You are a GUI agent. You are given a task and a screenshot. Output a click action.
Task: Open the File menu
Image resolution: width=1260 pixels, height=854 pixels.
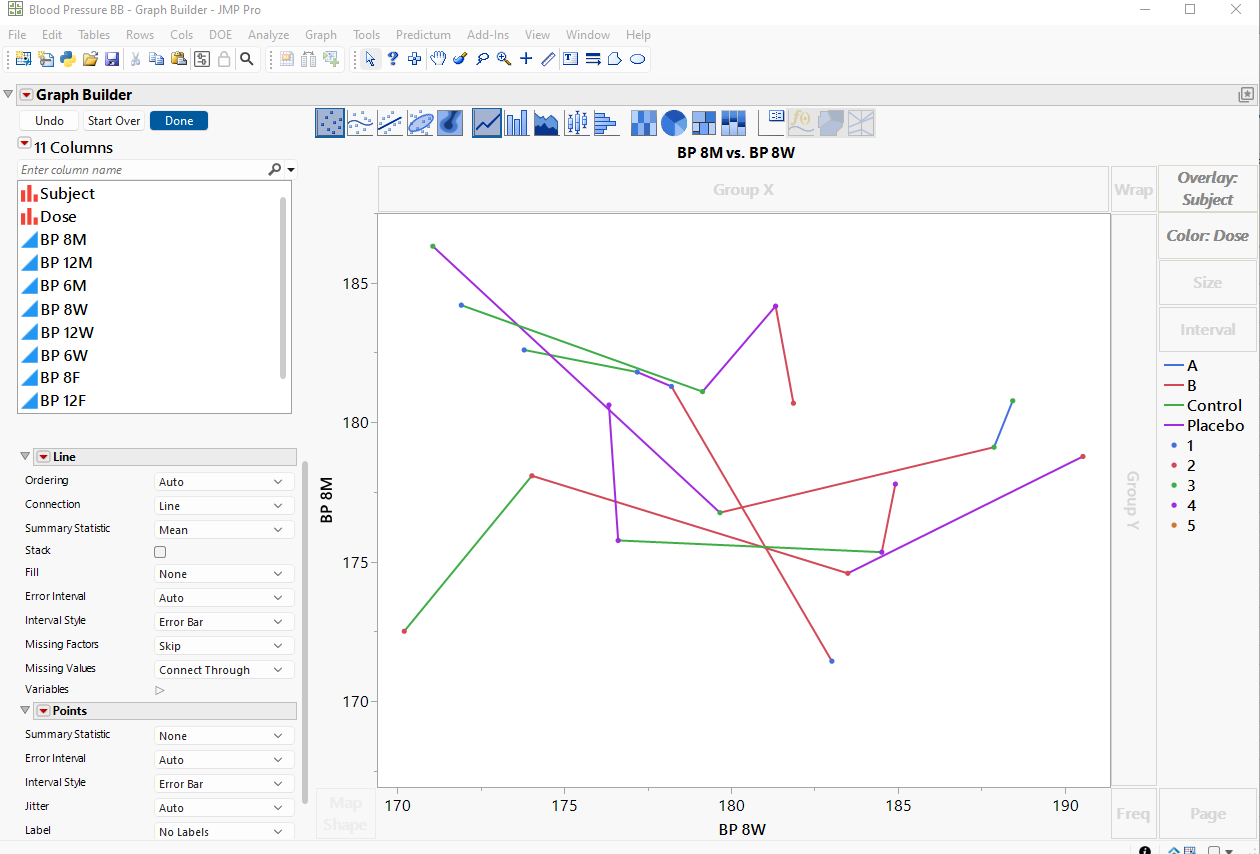(17, 34)
